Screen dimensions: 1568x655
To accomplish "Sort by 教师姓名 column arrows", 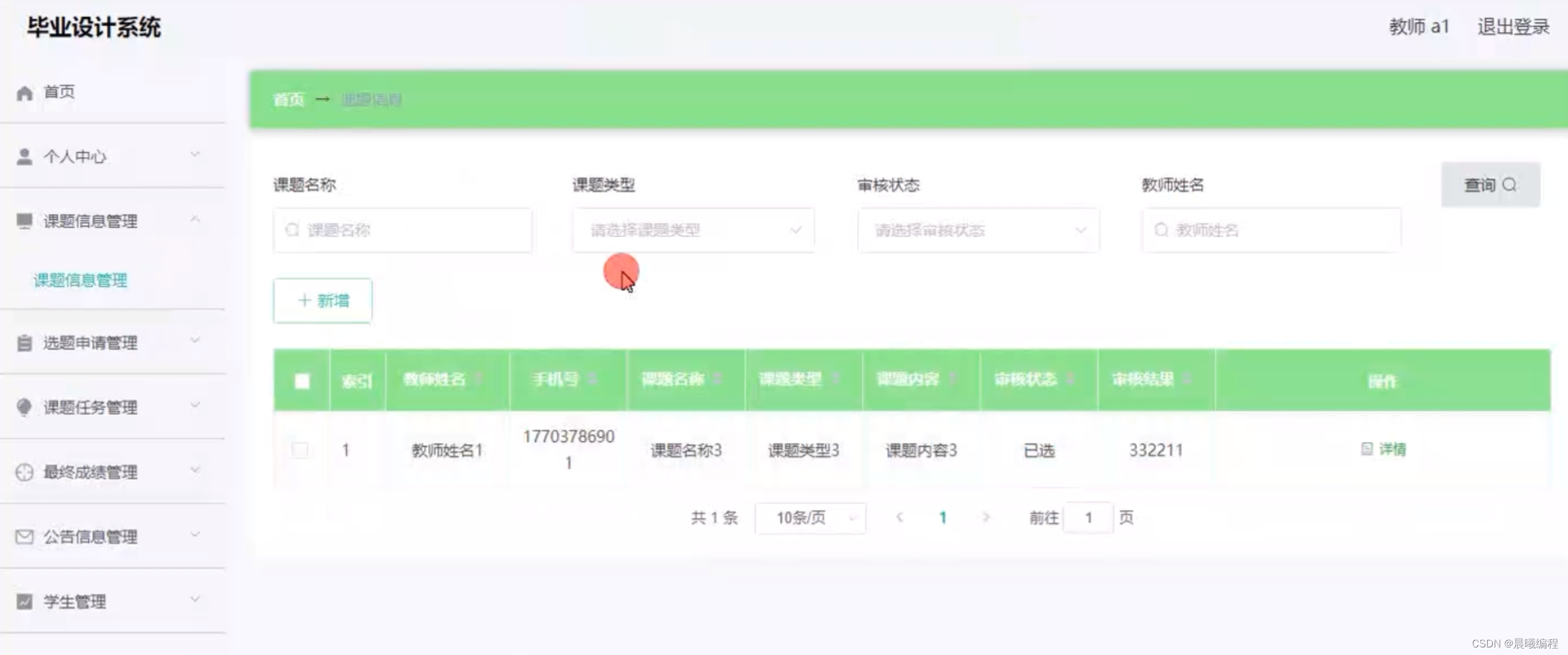I will [479, 379].
